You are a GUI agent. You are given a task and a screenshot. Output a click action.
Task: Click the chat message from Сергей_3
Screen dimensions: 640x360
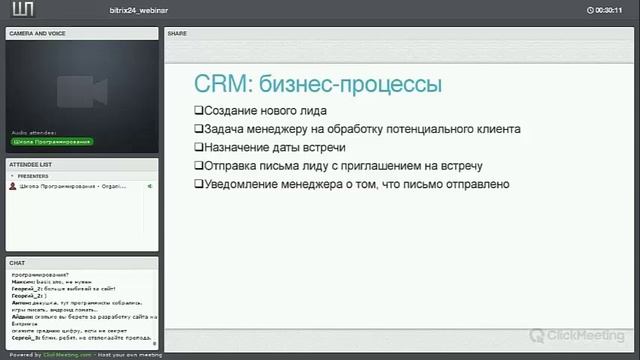tap(81, 338)
